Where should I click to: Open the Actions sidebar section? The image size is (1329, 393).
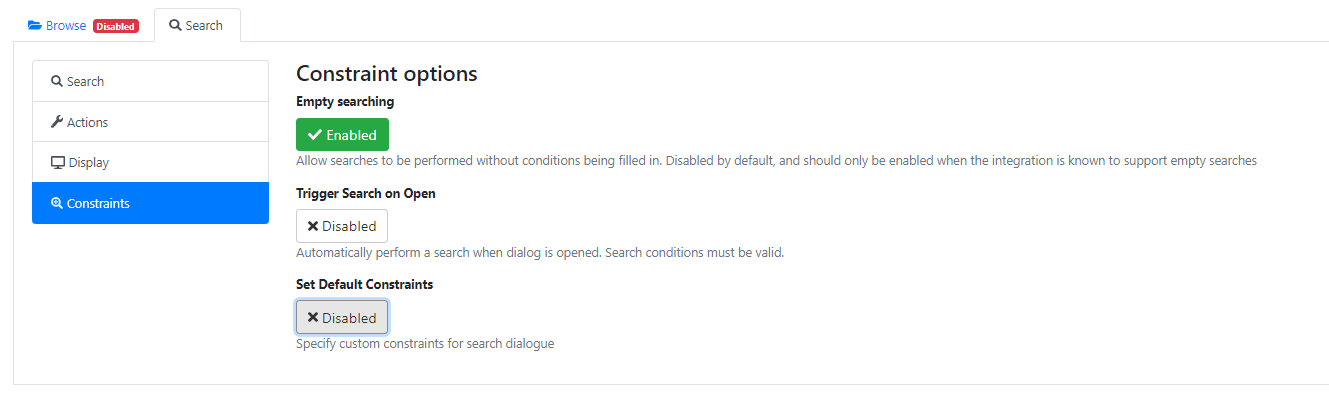[x=150, y=122]
